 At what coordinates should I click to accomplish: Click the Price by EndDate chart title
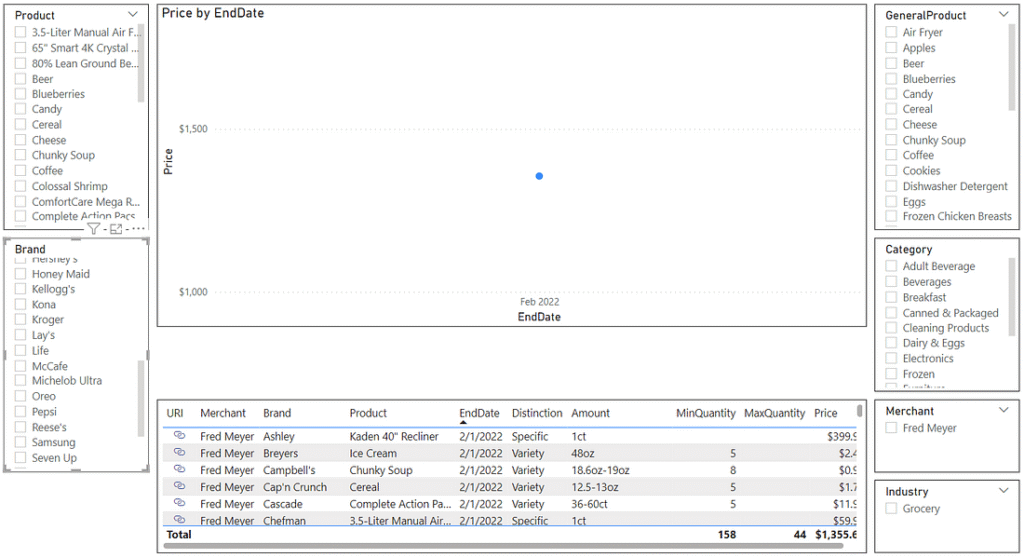[x=213, y=13]
